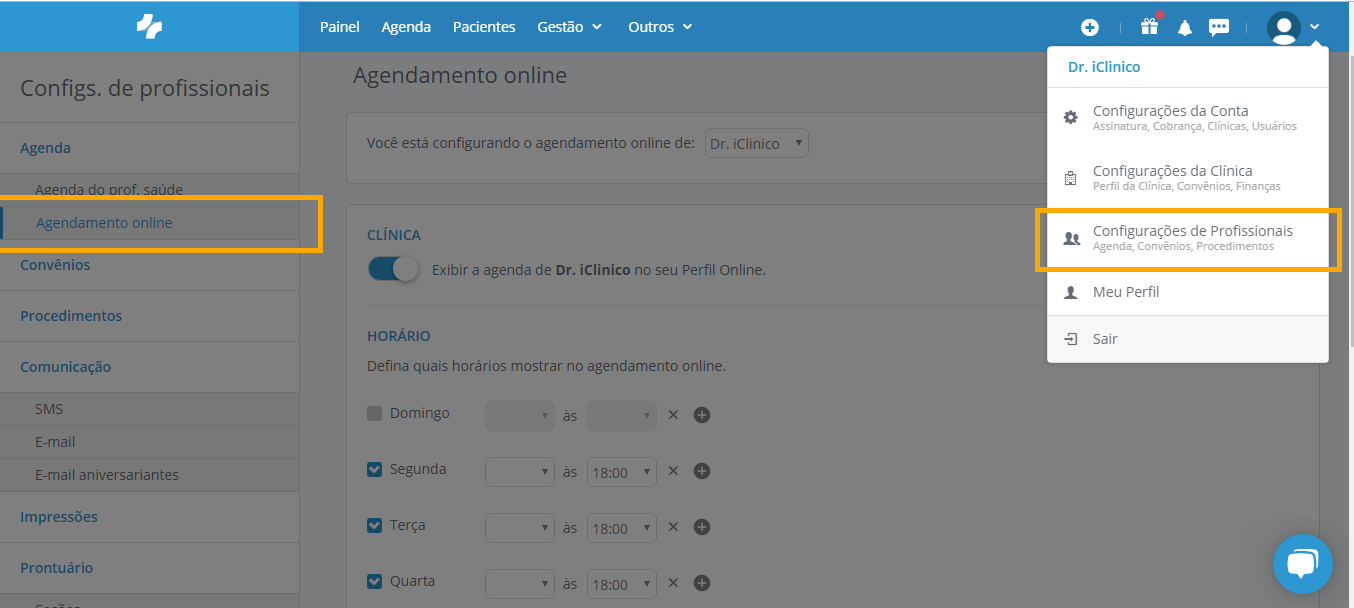Viewport: 1354px width, 608px height.
Task: Open Segunda 18:00 end time dropdown
Action: [x=622, y=471]
